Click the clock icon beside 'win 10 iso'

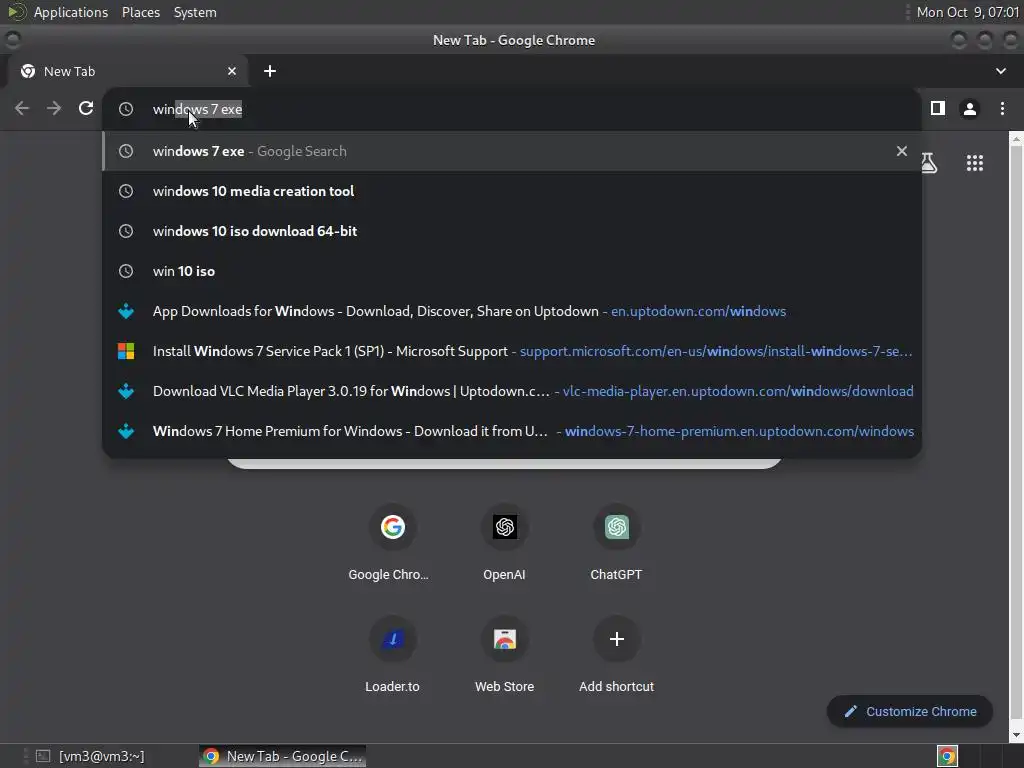(126, 271)
